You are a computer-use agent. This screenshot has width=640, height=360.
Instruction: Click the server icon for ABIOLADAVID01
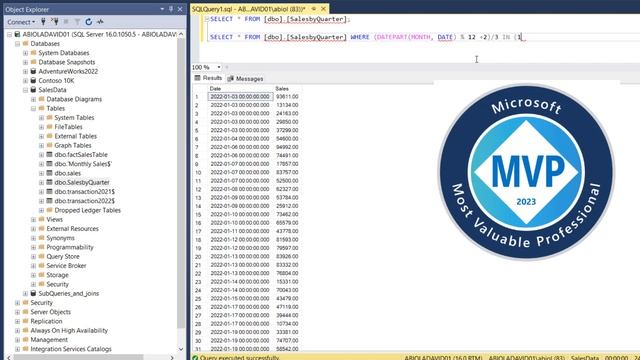(17, 34)
